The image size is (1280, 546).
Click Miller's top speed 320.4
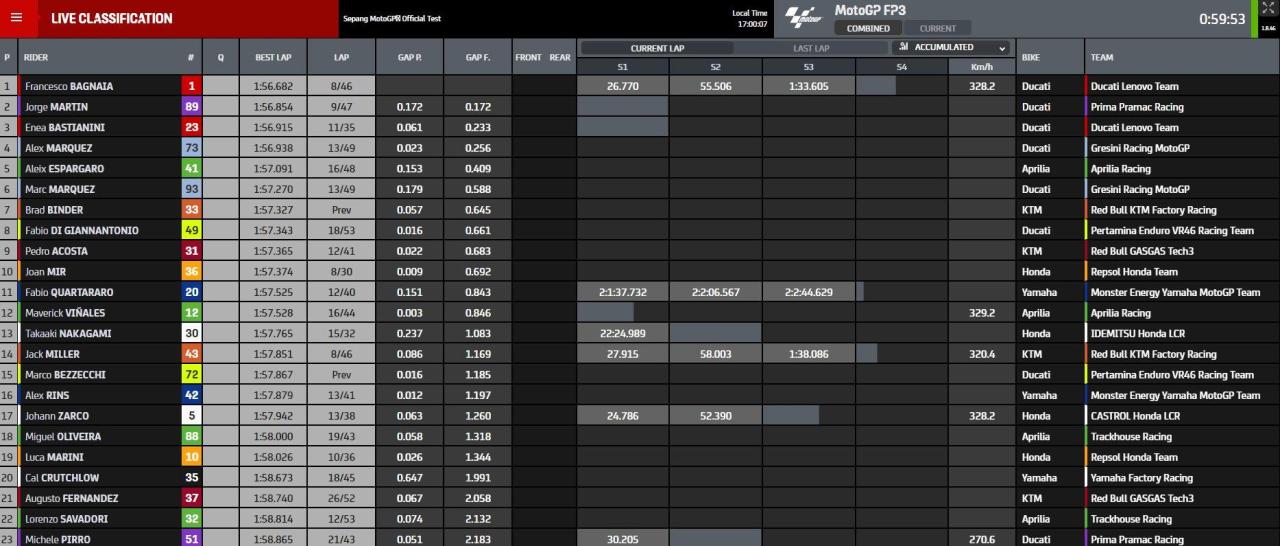[981, 354]
